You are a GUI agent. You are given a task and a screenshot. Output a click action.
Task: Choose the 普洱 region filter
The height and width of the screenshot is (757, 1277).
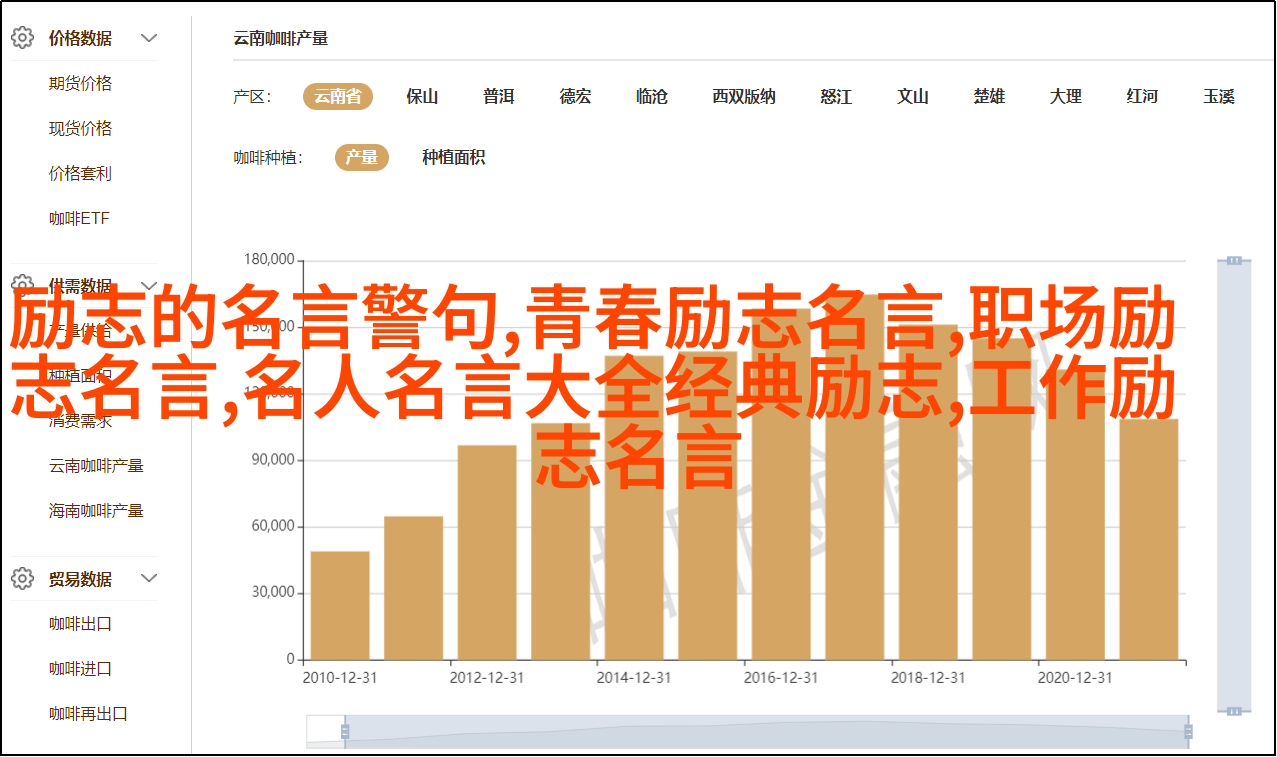pos(498,96)
